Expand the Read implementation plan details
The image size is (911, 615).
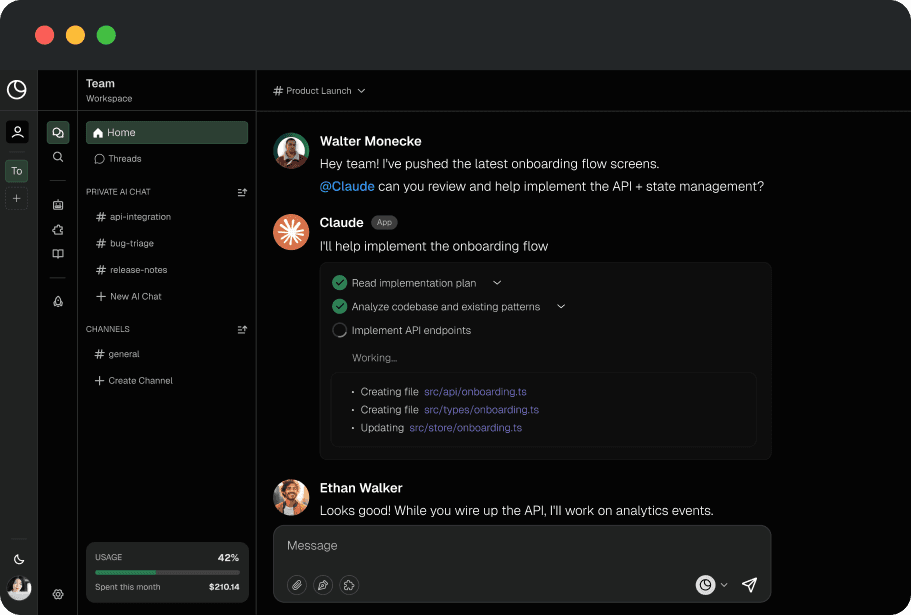click(497, 282)
